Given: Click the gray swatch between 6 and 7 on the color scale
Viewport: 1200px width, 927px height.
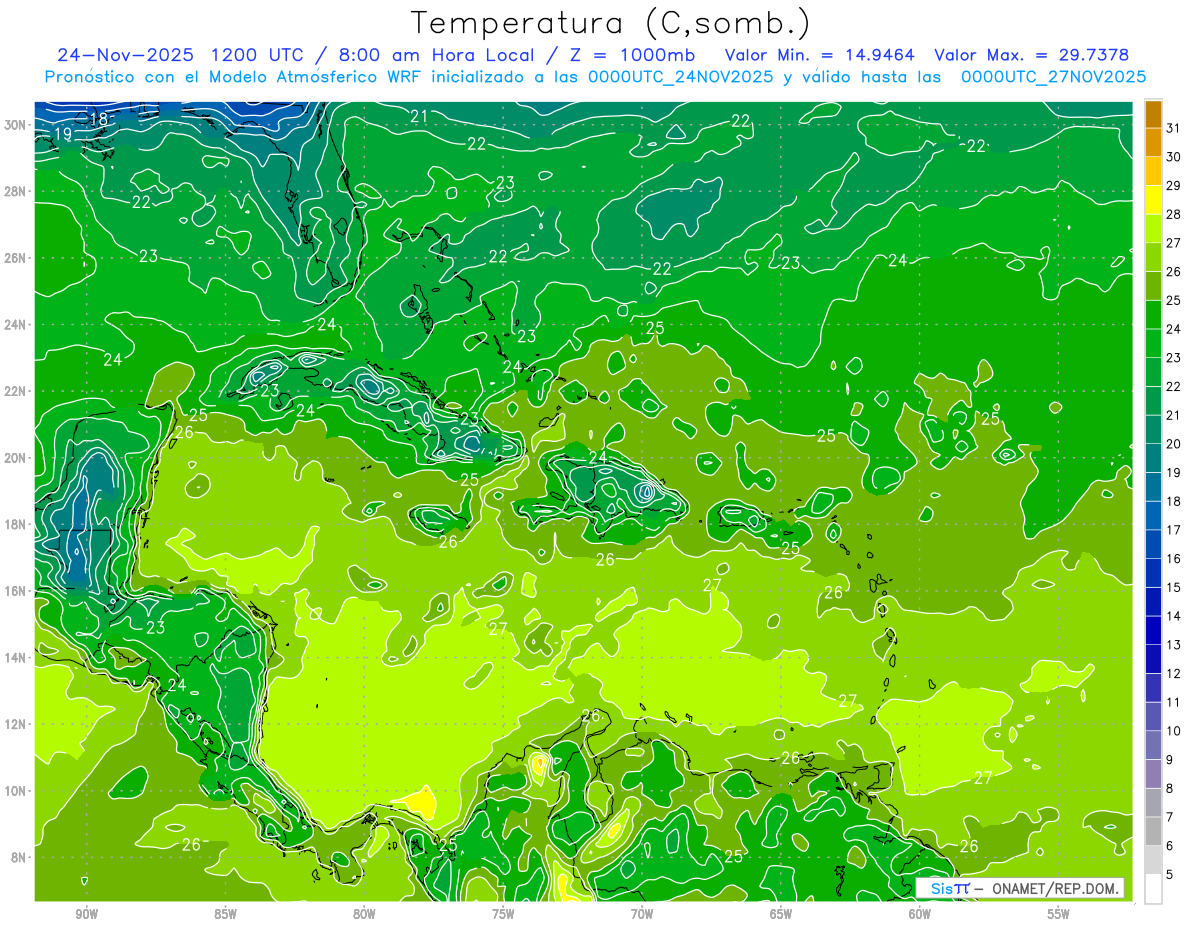Looking at the screenshot, I should coord(1153,832).
